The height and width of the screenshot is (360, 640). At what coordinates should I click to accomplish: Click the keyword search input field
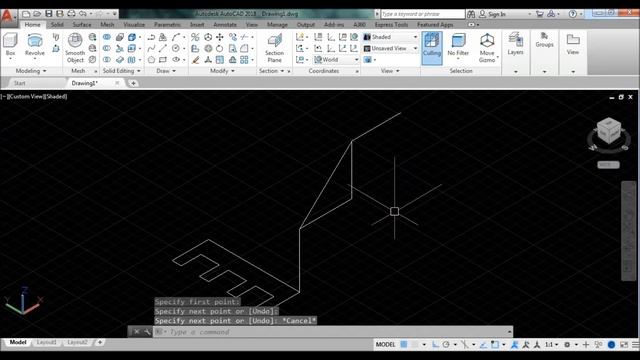[x=422, y=14]
